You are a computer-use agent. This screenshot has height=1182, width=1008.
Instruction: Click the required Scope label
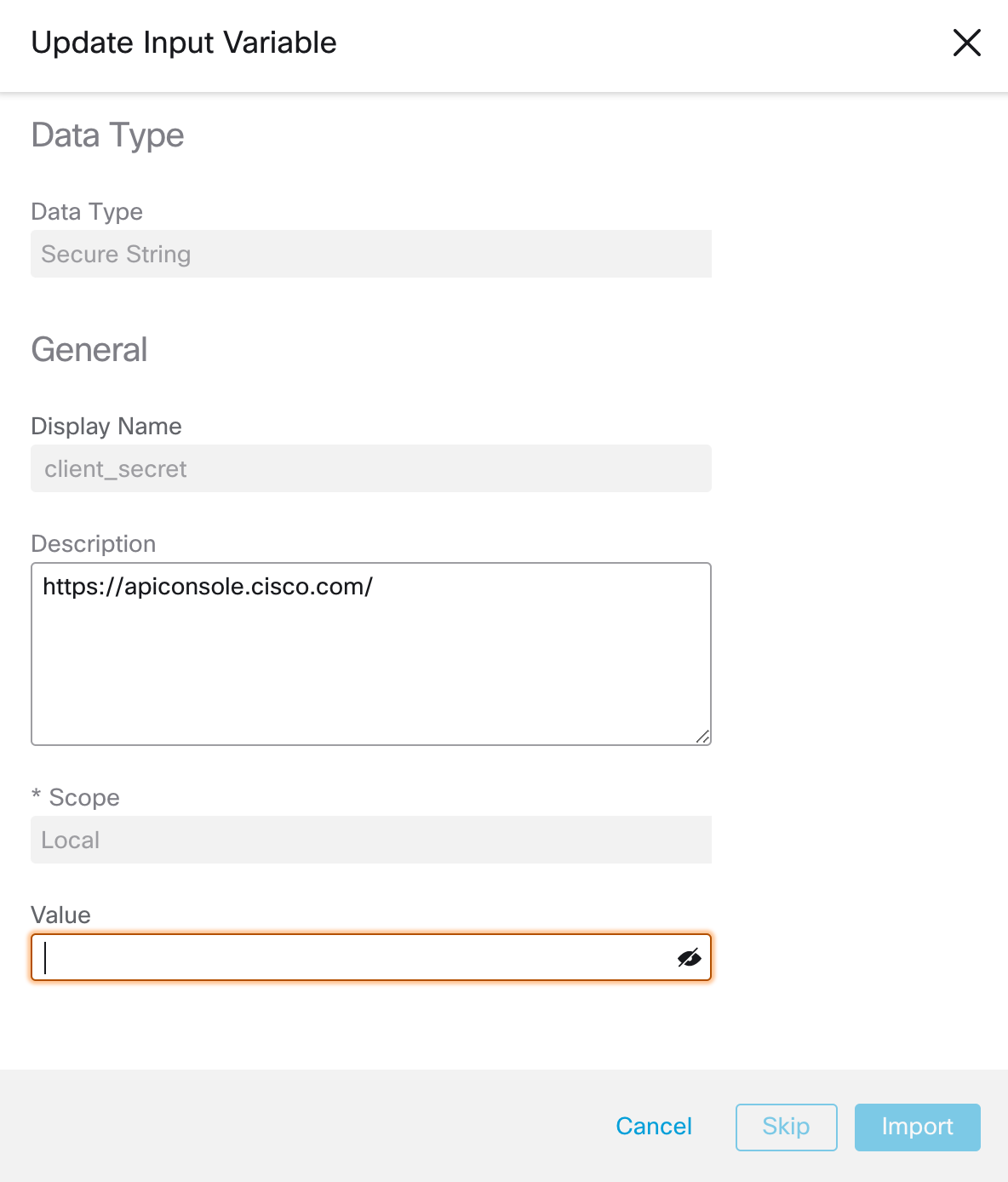(76, 797)
